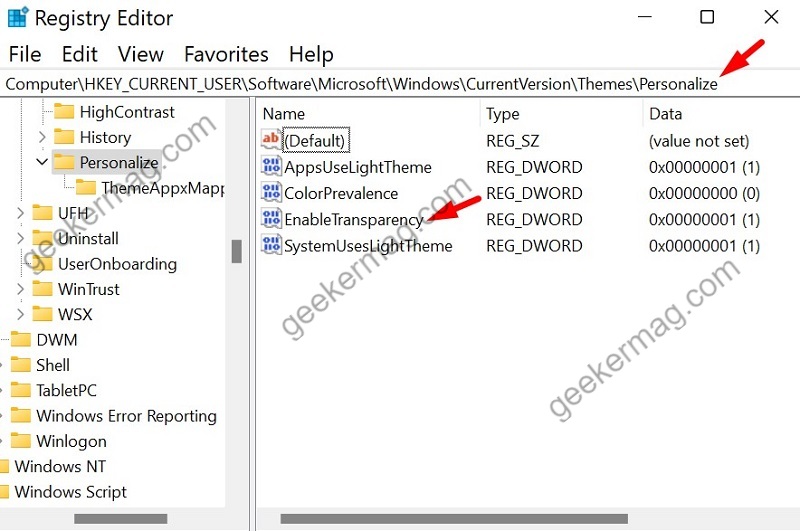Click the (Default) string value icon
Screen dimensions: 800x531
(271, 139)
